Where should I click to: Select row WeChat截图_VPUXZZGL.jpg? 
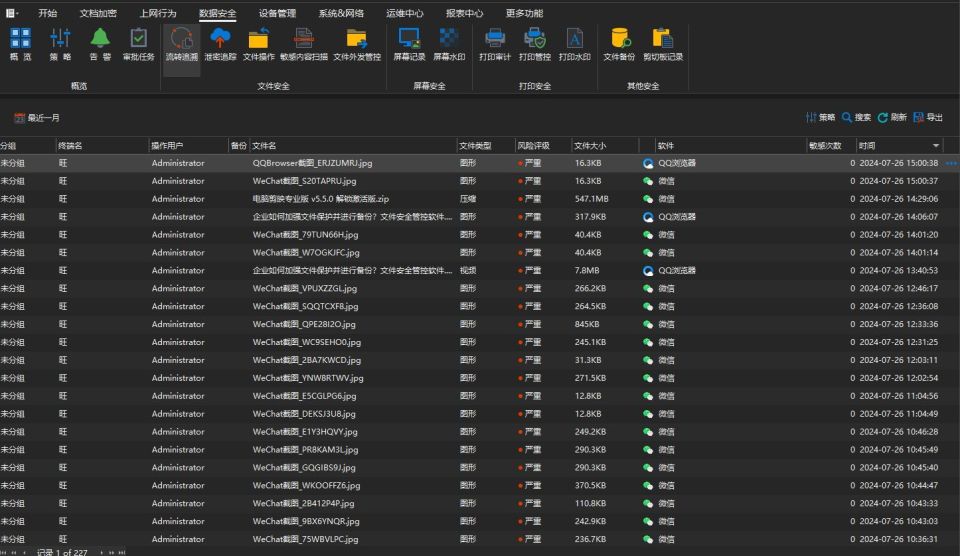coord(480,288)
